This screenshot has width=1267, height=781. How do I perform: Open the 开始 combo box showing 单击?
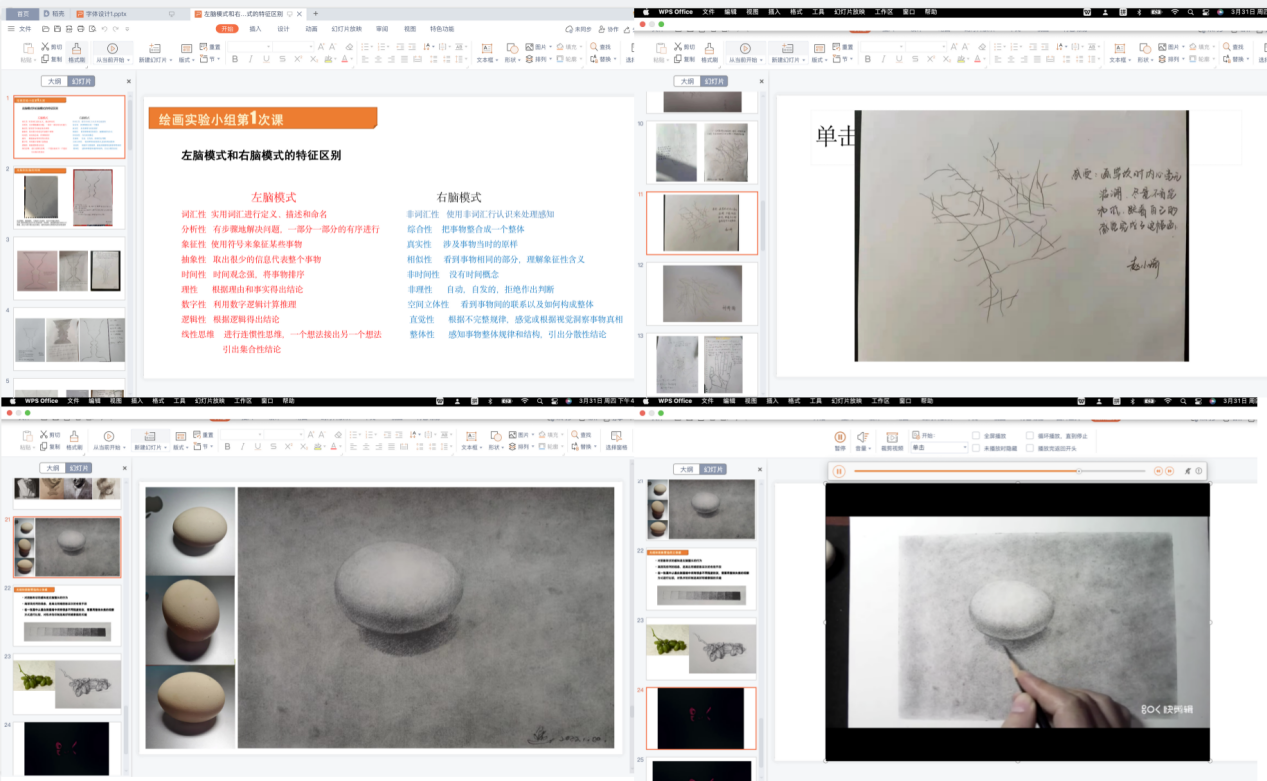click(x=938, y=448)
